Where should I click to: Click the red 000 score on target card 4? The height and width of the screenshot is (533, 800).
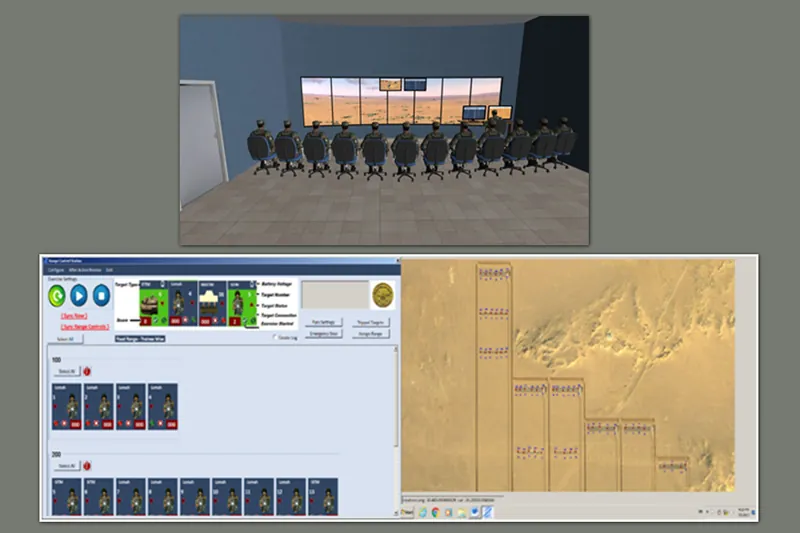171,424
